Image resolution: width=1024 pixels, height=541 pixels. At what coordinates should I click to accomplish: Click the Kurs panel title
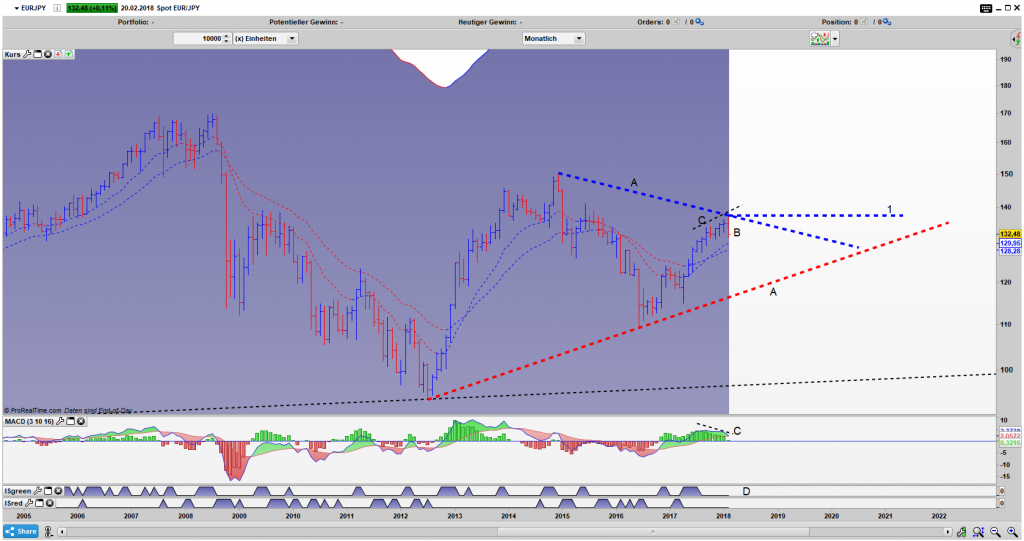click(x=12, y=54)
